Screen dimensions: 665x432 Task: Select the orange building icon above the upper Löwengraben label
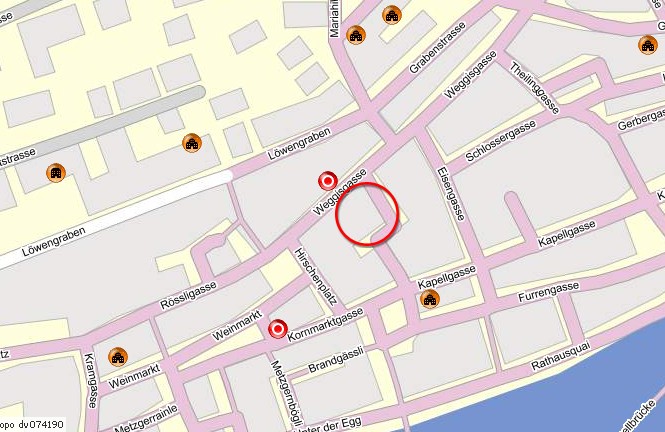[x=192, y=143]
